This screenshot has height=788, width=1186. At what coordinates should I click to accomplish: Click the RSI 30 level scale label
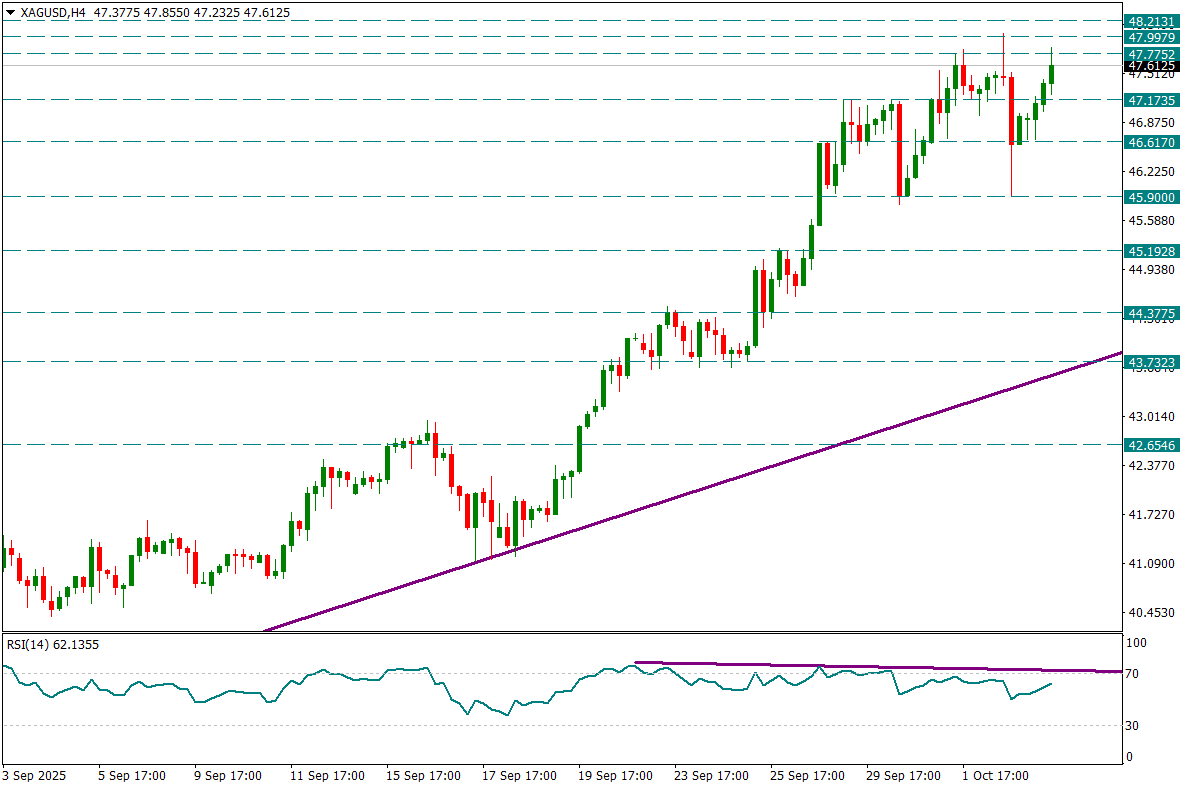pos(1133,725)
